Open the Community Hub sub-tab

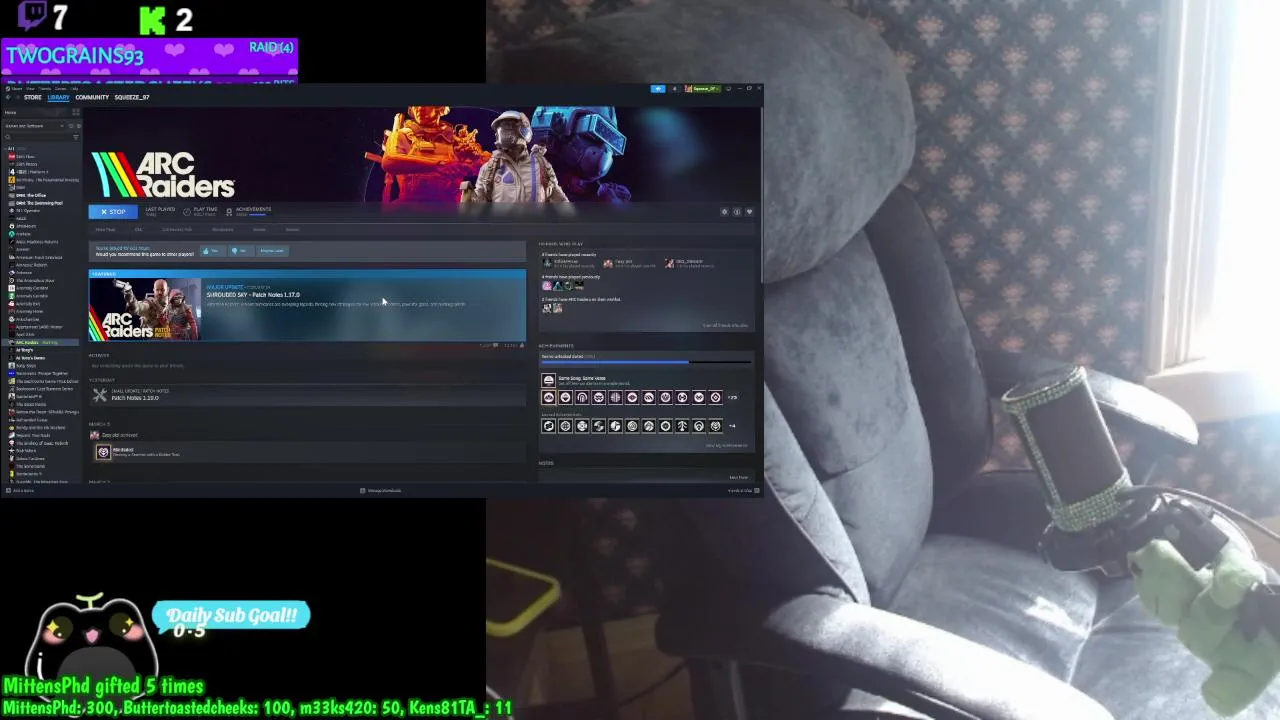tap(177, 229)
